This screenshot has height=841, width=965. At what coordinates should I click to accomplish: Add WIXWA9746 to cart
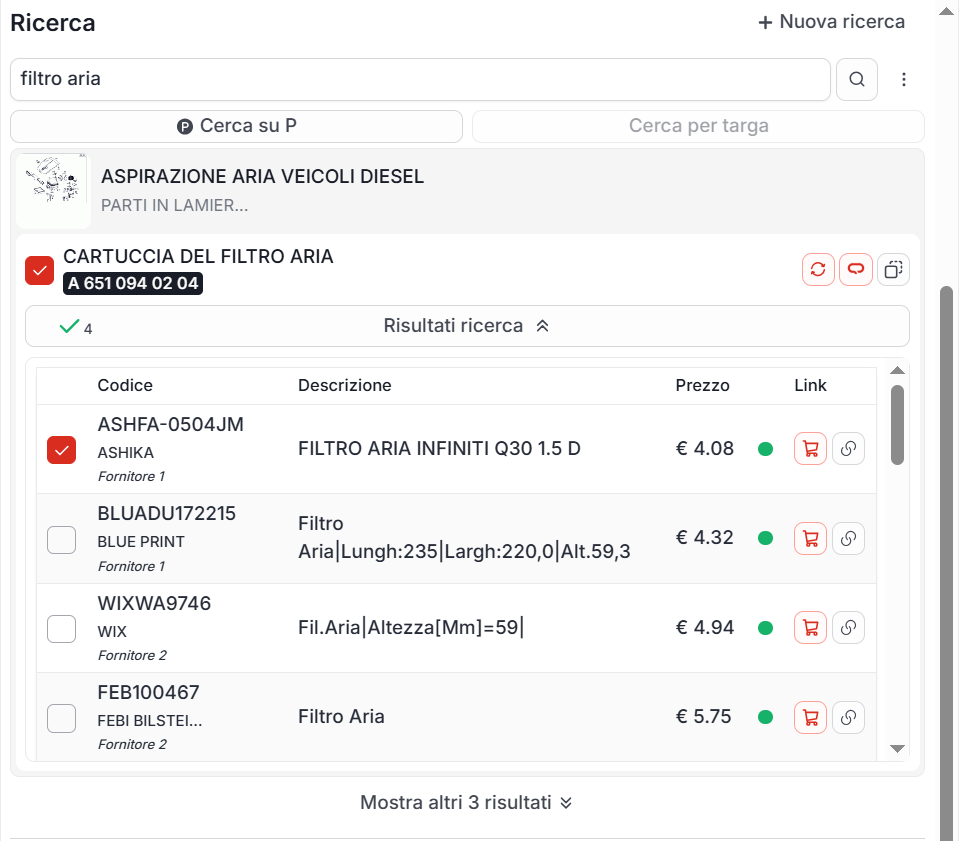click(810, 628)
